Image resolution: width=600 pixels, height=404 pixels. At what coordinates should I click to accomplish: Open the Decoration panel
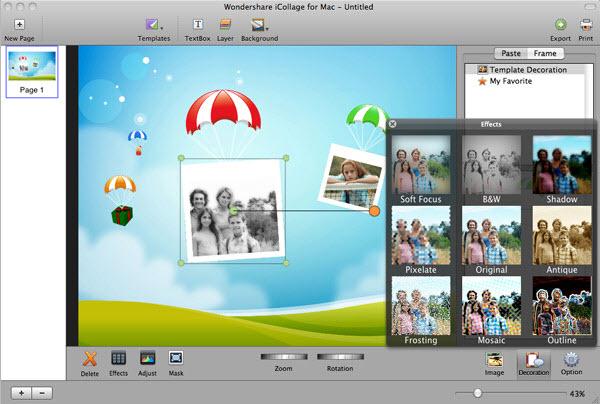click(x=534, y=364)
